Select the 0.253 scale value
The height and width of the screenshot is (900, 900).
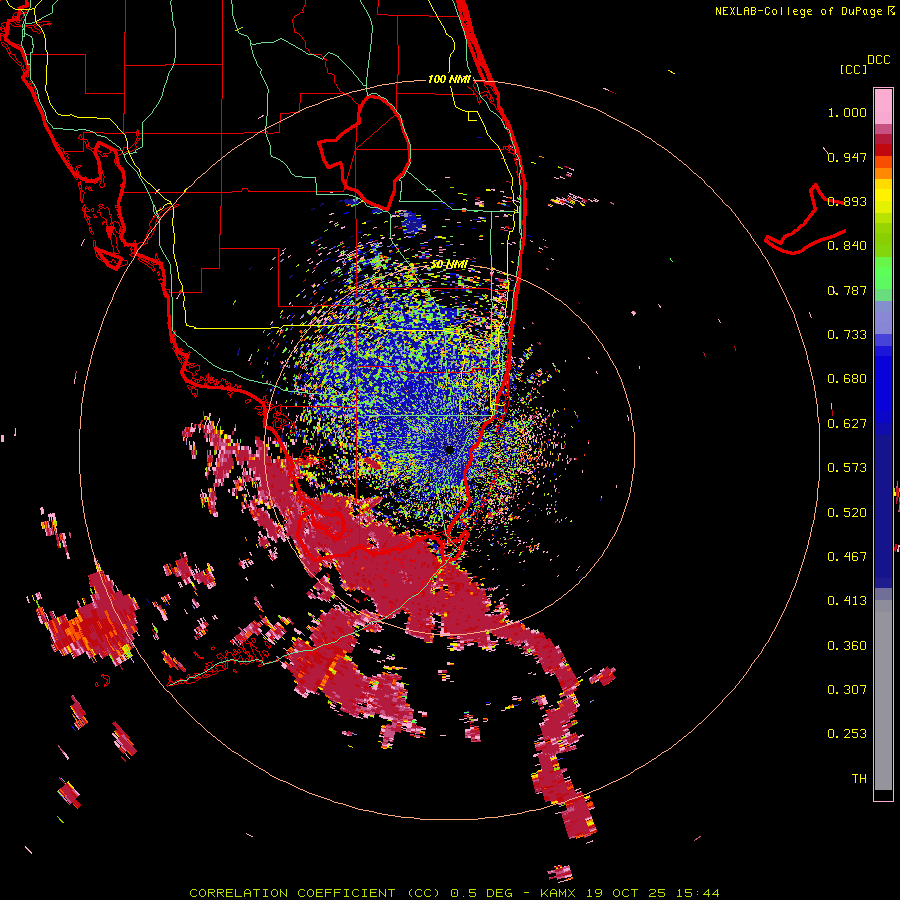tap(847, 734)
